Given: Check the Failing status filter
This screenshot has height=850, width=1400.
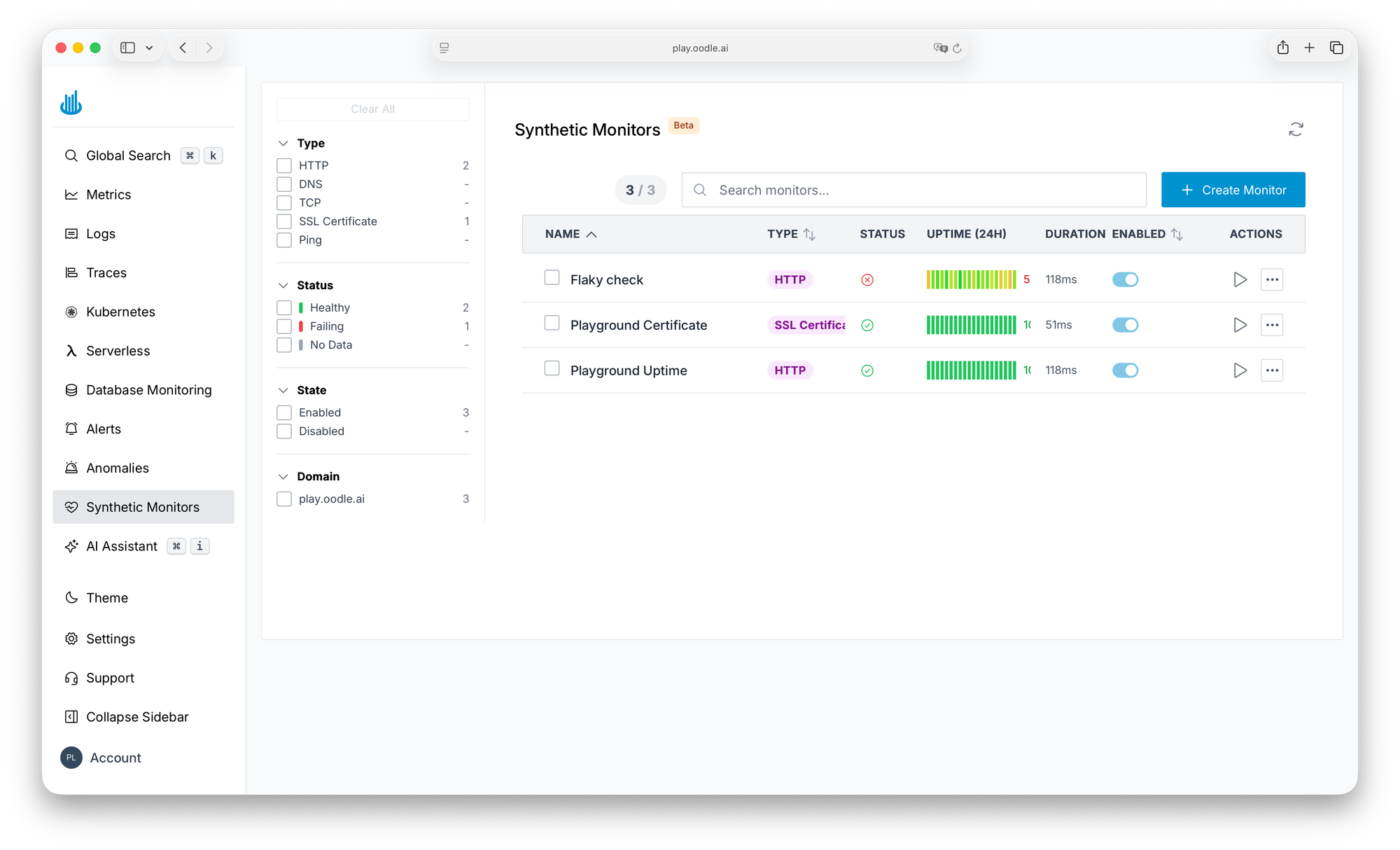Looking at the screenshot, I should [x=284, y=326].
